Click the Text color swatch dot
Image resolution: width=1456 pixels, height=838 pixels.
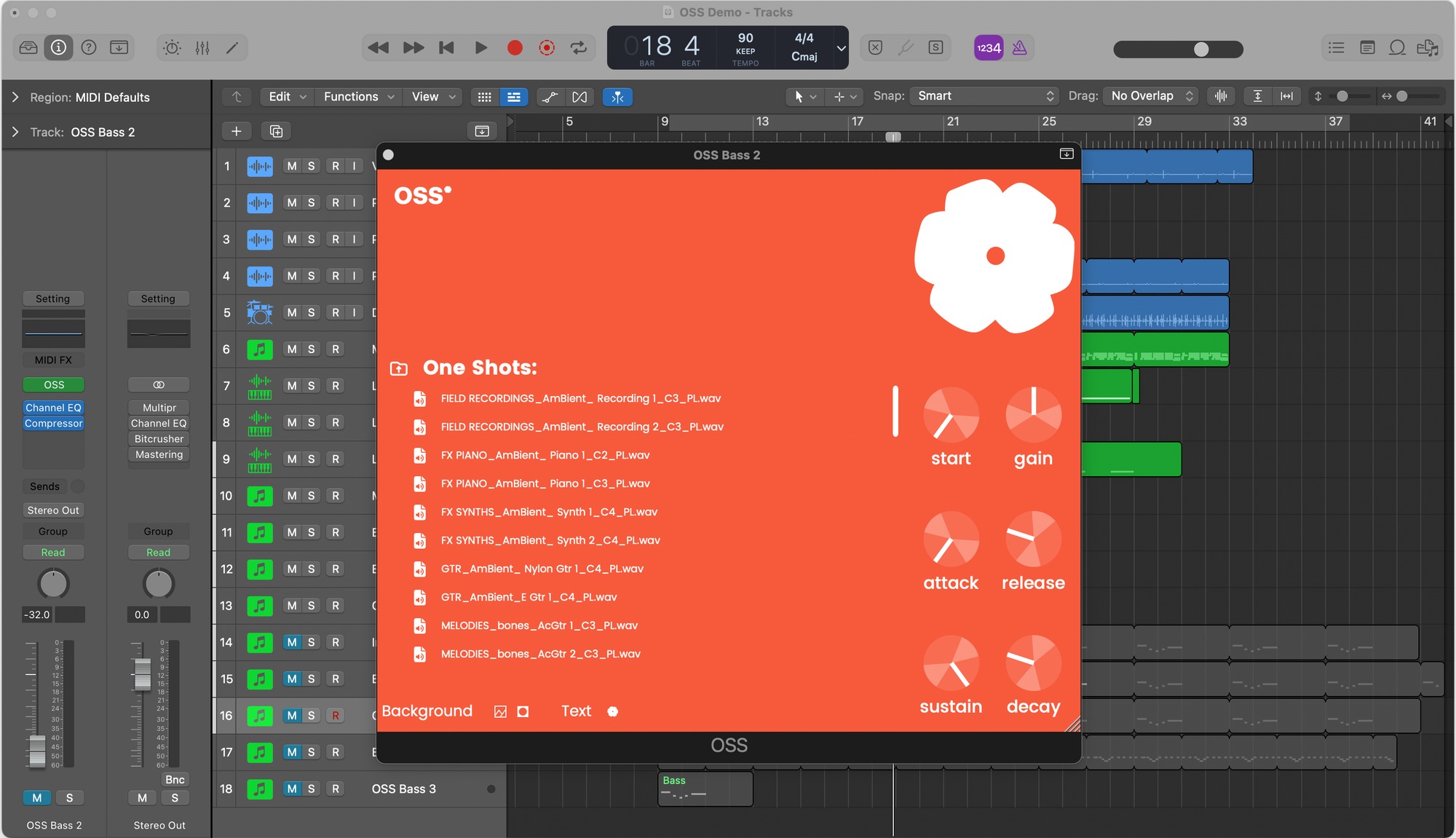click(x=613, y=712)
